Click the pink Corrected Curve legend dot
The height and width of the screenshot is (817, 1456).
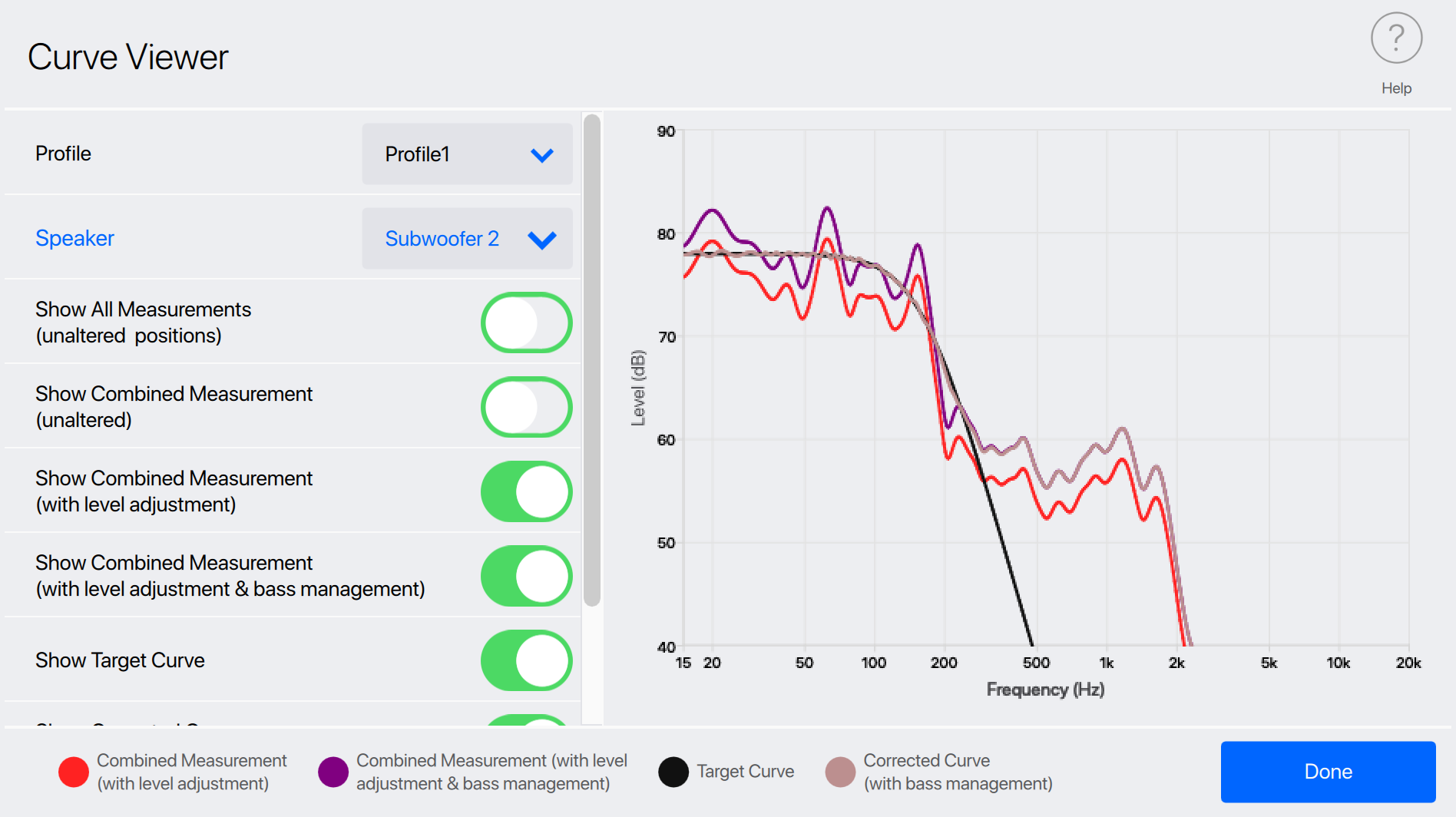840,772
